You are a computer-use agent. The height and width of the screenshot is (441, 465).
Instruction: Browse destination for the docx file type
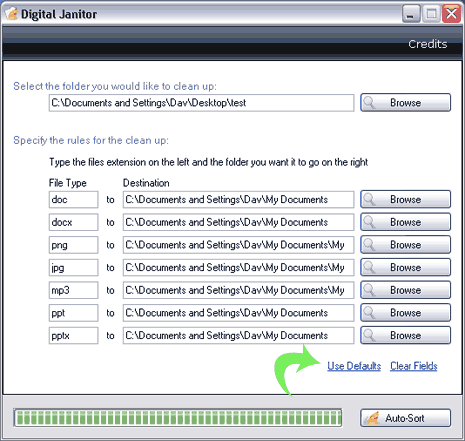click(x=405, y=222)
